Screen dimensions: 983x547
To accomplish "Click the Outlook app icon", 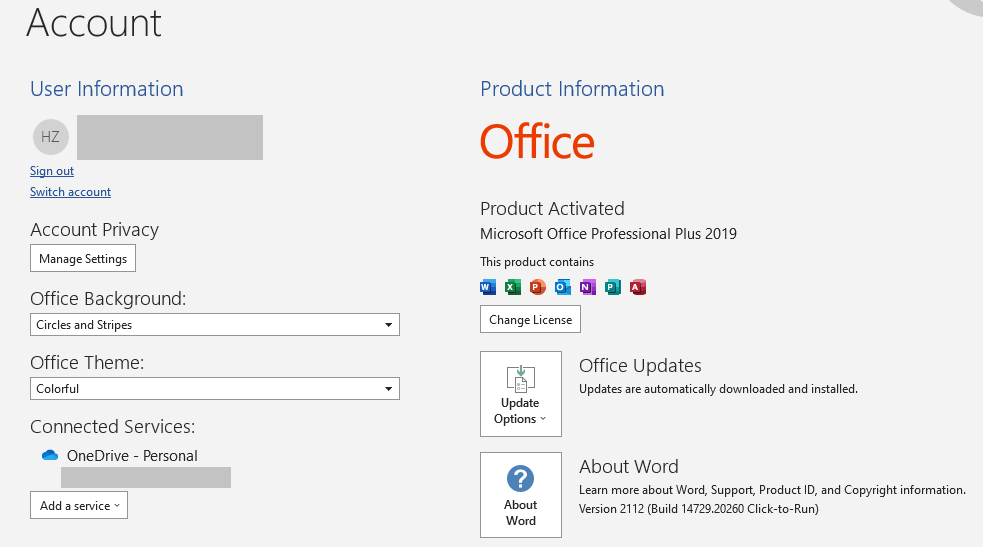I will pos(563,287).
